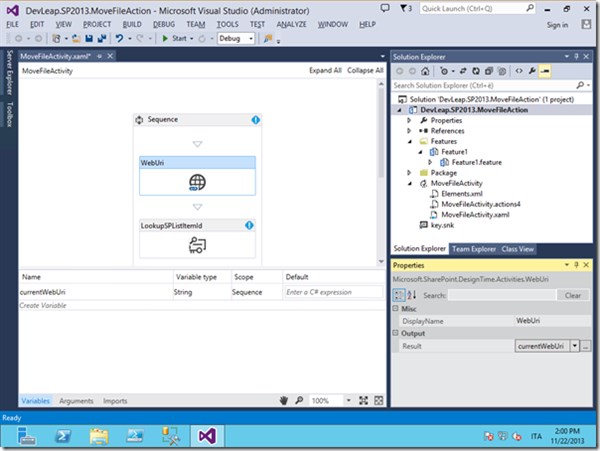Image resolution: width=600 pixels, height=451 pixels.
Task: Click the green Start debugging arrow
Action: (x=165, y=38)
